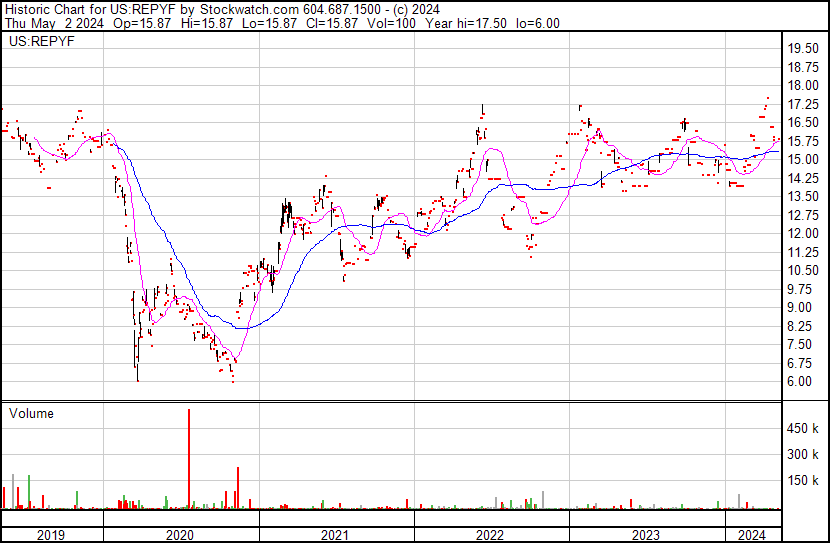The width and height of the screenshot is (830, 543).
Task: Click the 12.75 price axis label
Action: pos(803,215)
